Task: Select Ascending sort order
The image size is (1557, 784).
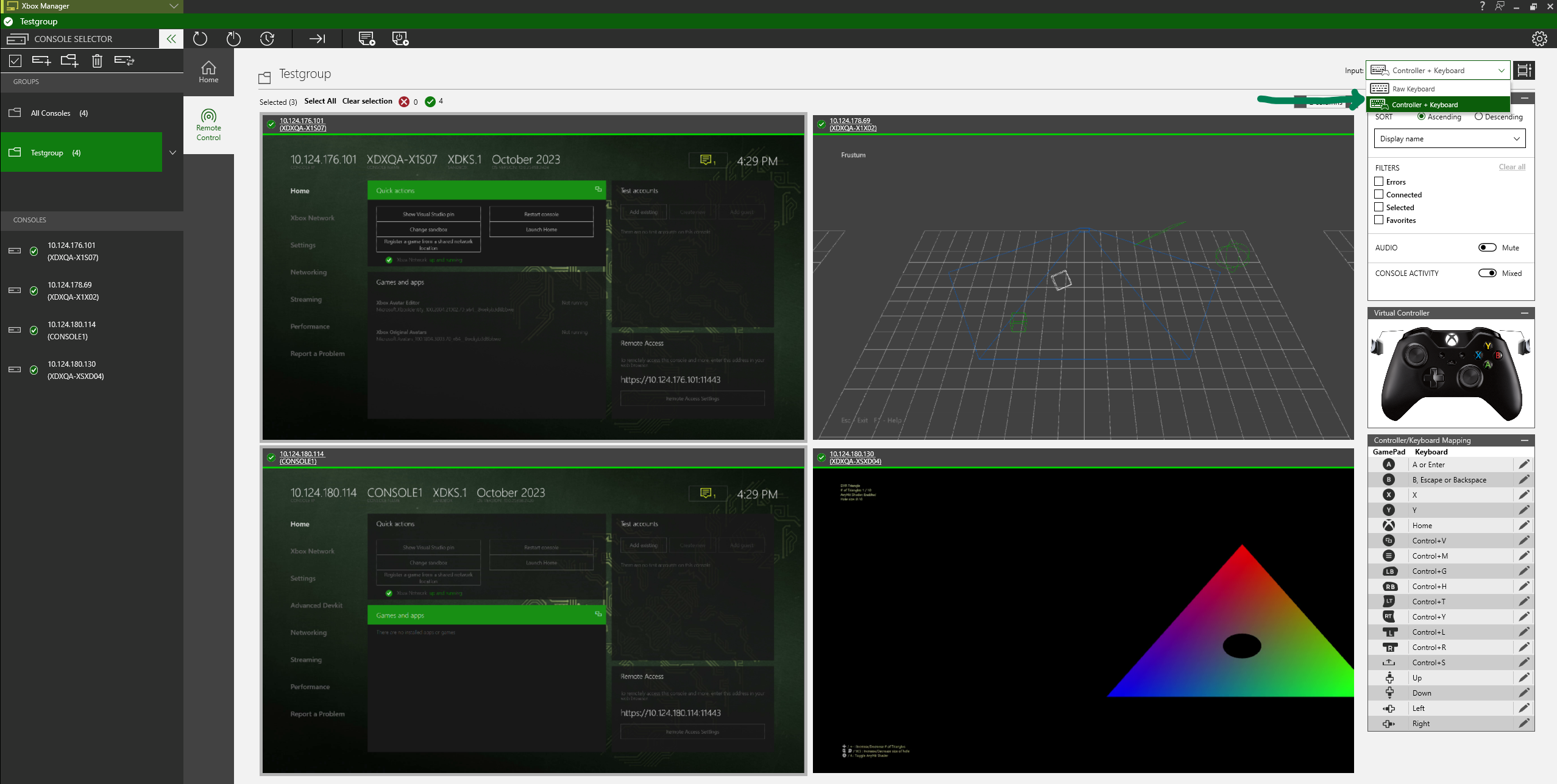Action: click(x=1421, y=116)
